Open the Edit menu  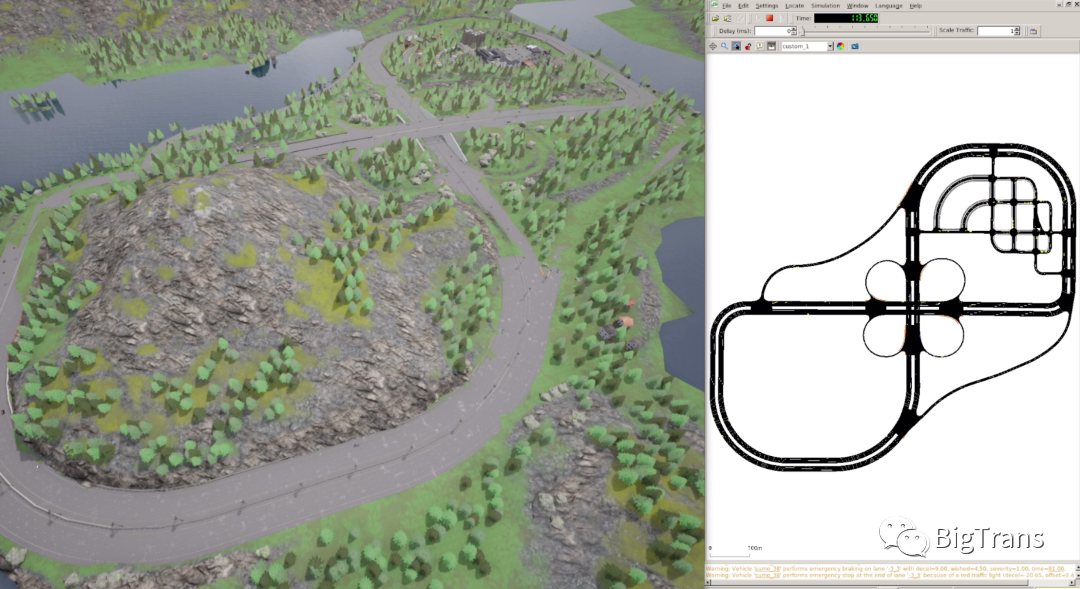click(x=743, y=6)
